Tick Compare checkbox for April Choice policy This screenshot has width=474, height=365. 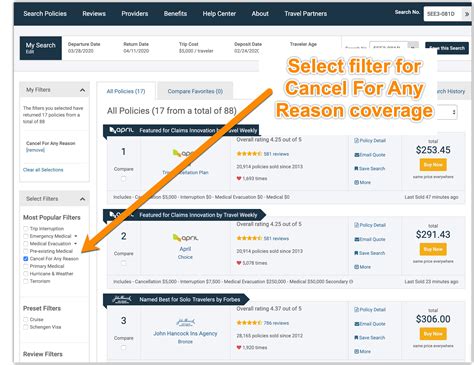123,263
